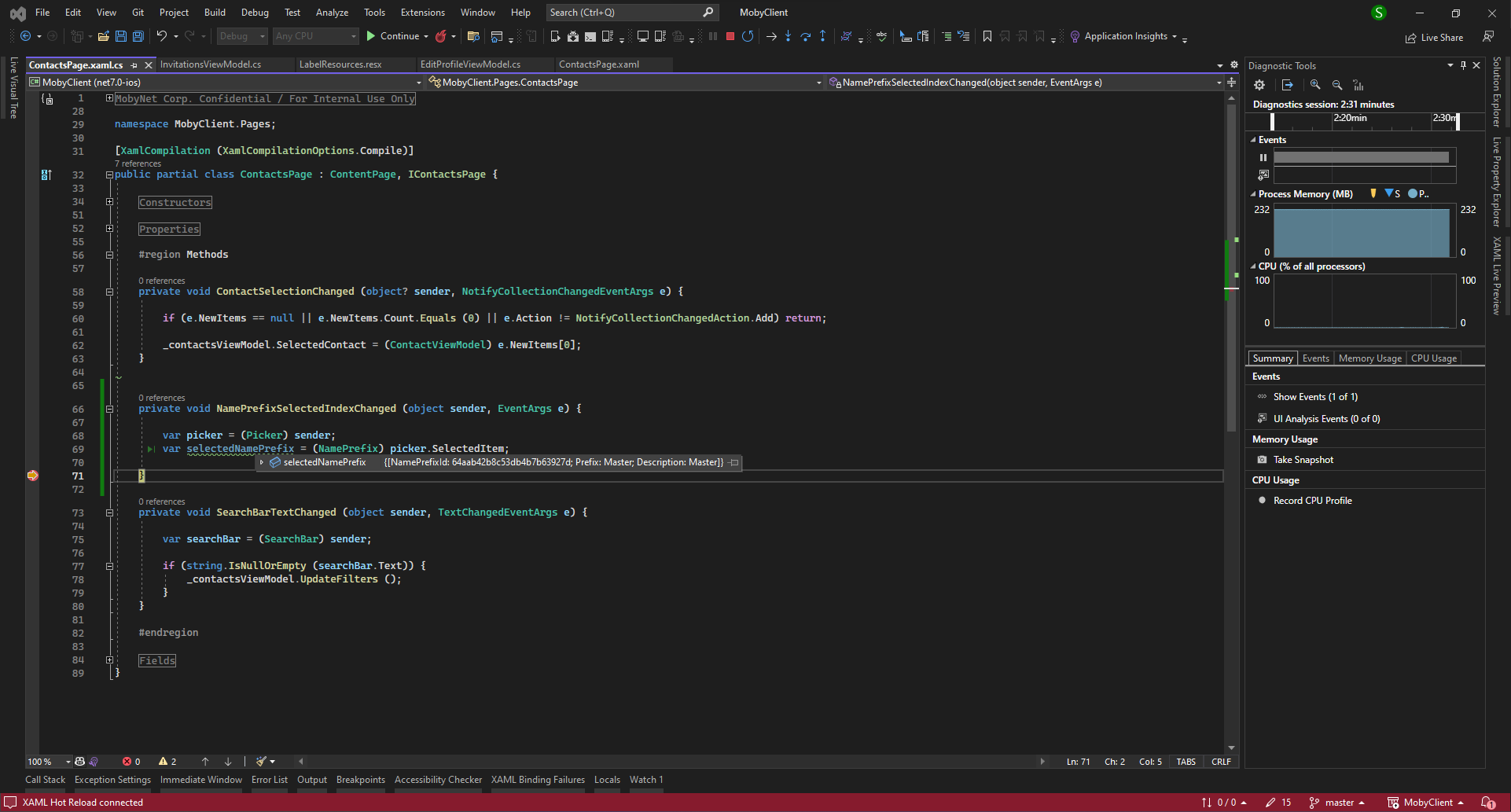Switch to the ContactsPage.xaml tab
Image resolution: width=1511 pixels, height=812 pixels.
click(x=599, y=64)
